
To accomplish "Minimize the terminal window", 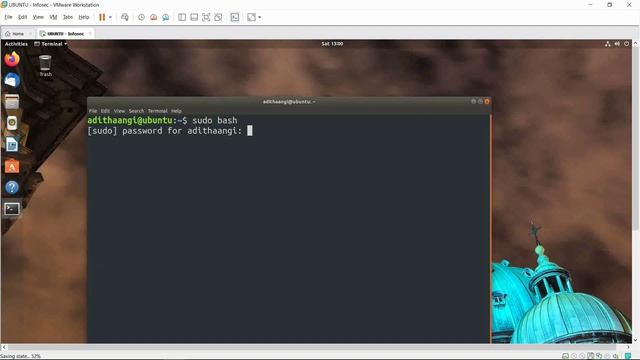I will point(473,102).
